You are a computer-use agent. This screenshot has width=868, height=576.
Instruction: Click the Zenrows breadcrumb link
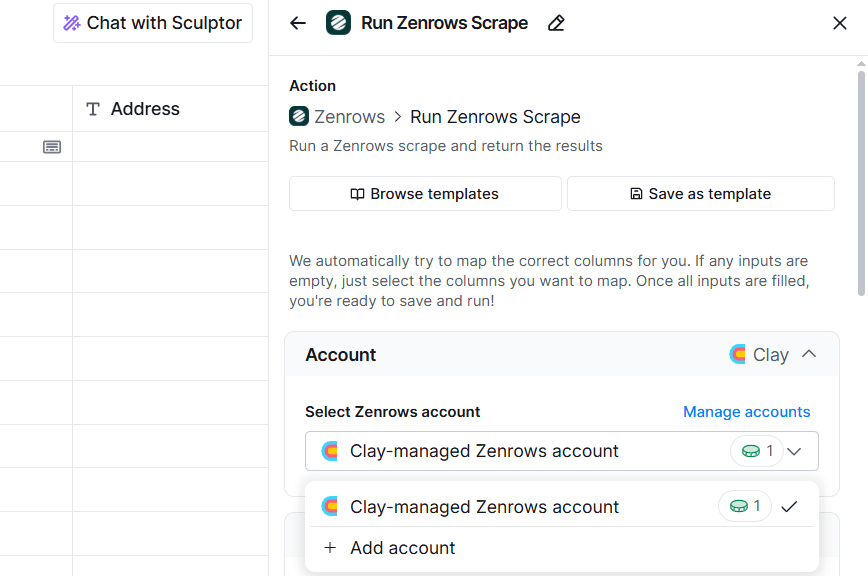pos(349,117)
